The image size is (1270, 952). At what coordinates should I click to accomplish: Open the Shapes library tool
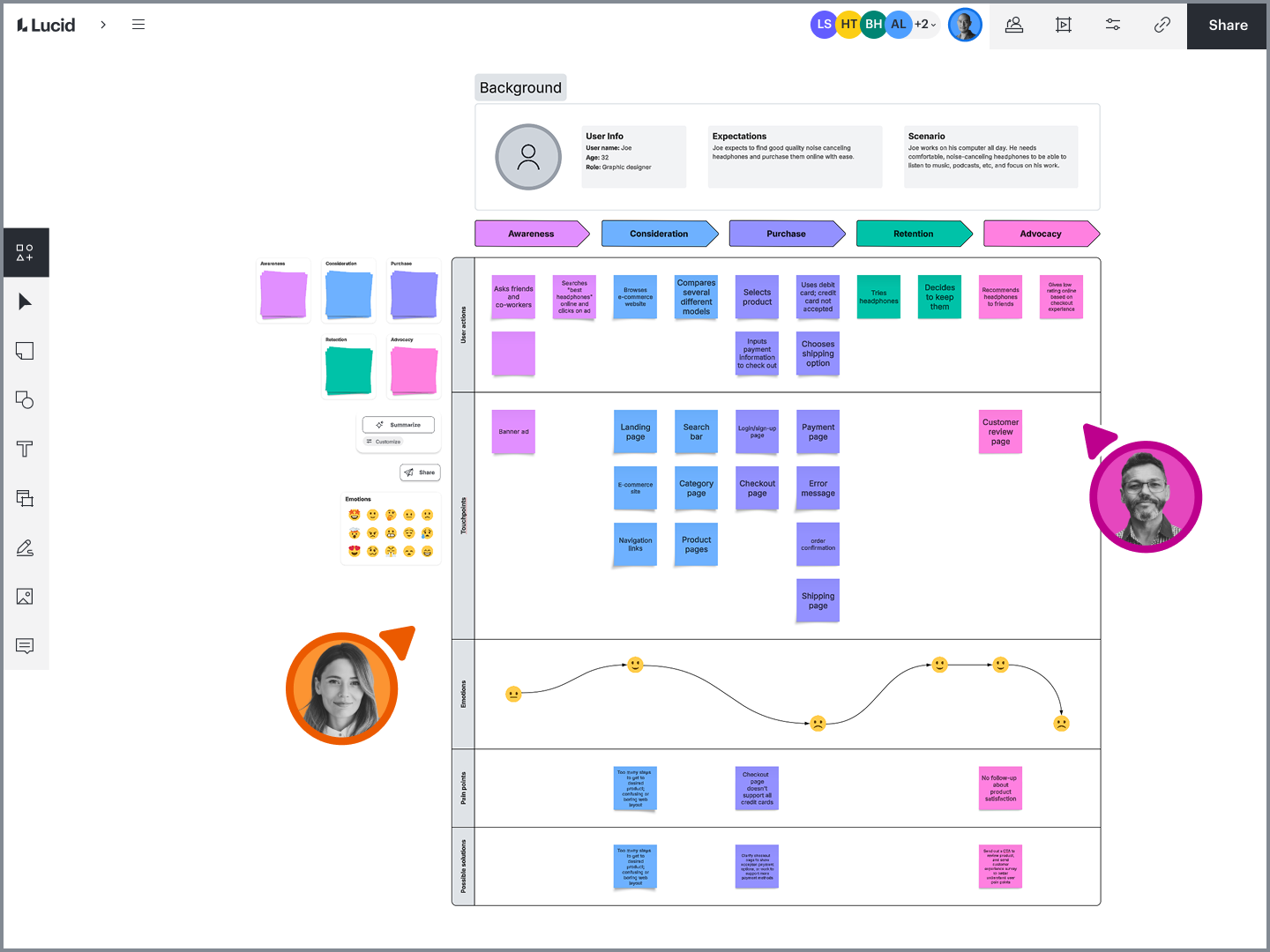(26, 253)
